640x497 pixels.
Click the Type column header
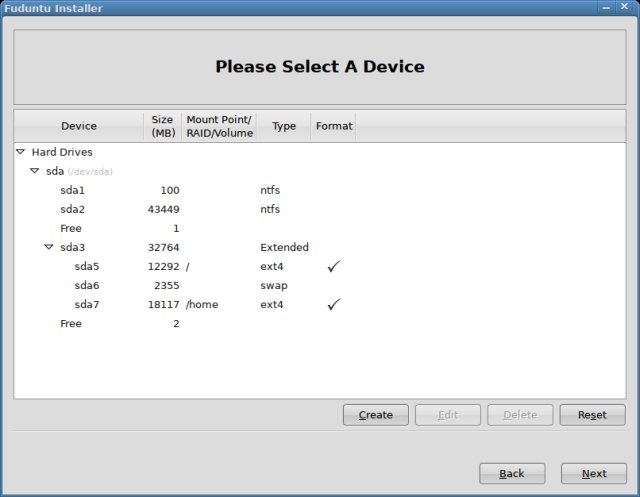[x=284, y=126]
